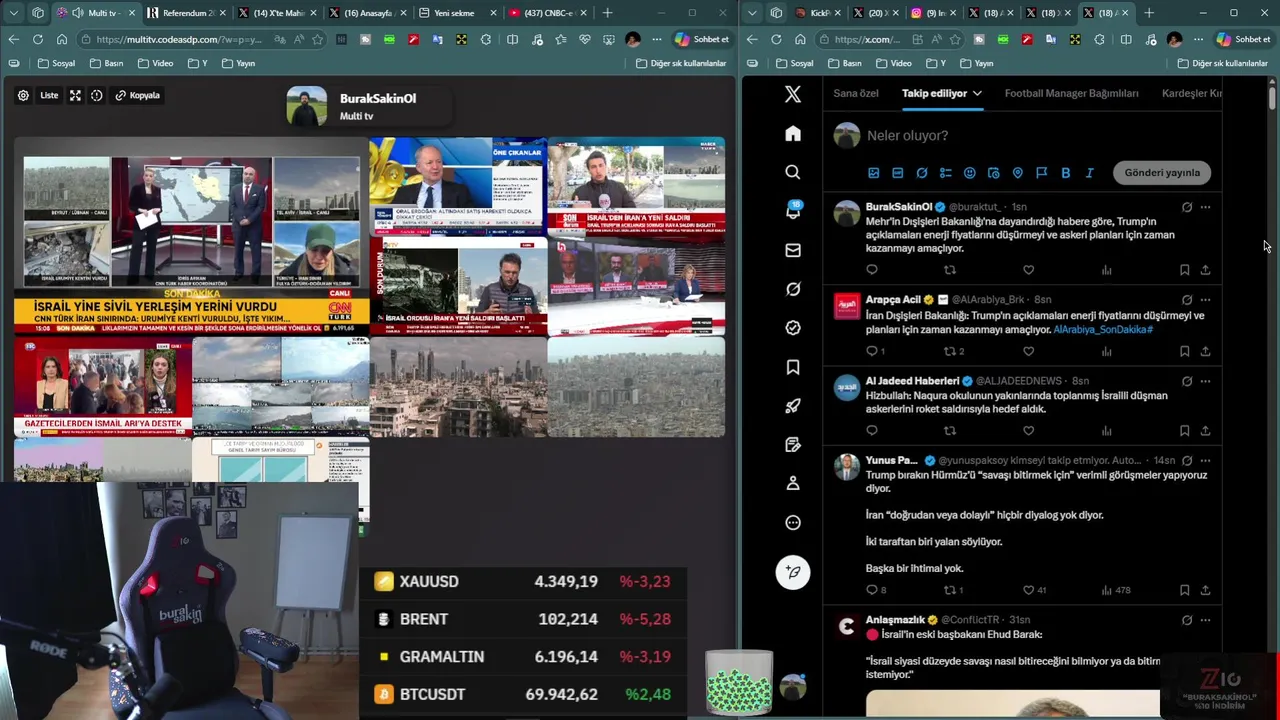Click Gönderi yayınla post button
This screenshot has width=1280, height=720.
1162,172
